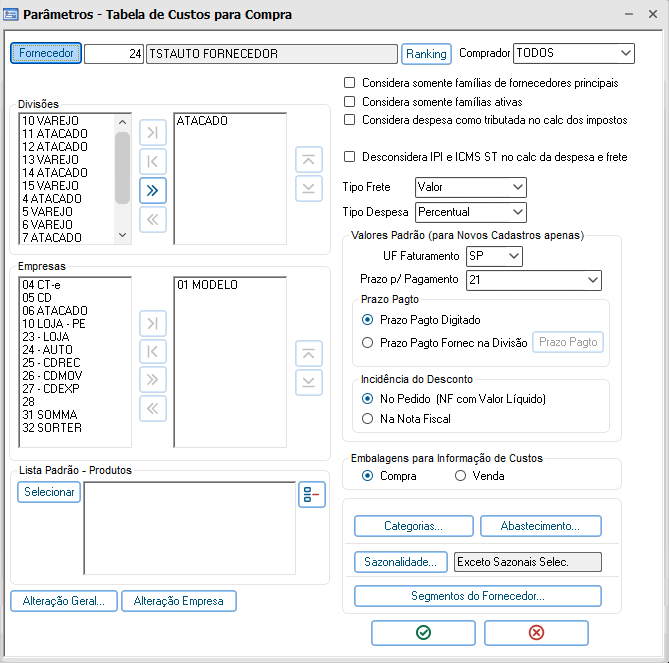
Task: Move all divisions right with double arrow
Action: pos(153,191)
